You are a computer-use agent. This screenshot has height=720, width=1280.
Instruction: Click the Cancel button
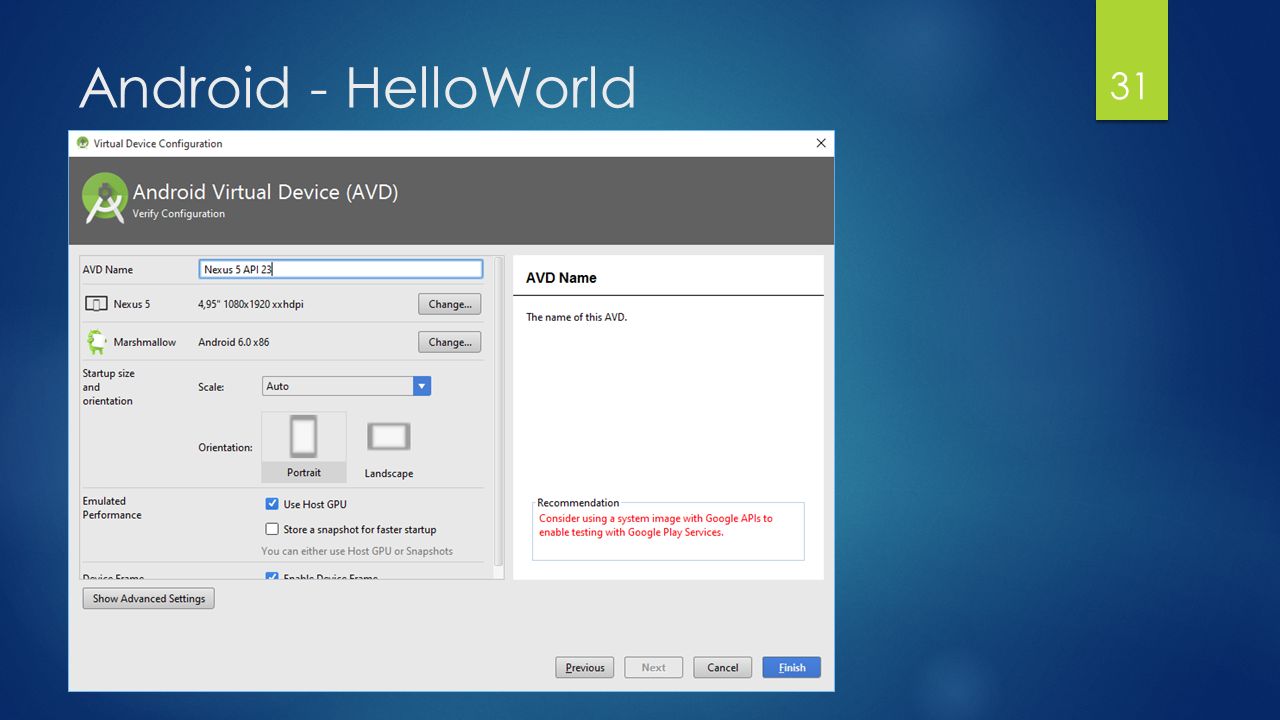(723, 667)
